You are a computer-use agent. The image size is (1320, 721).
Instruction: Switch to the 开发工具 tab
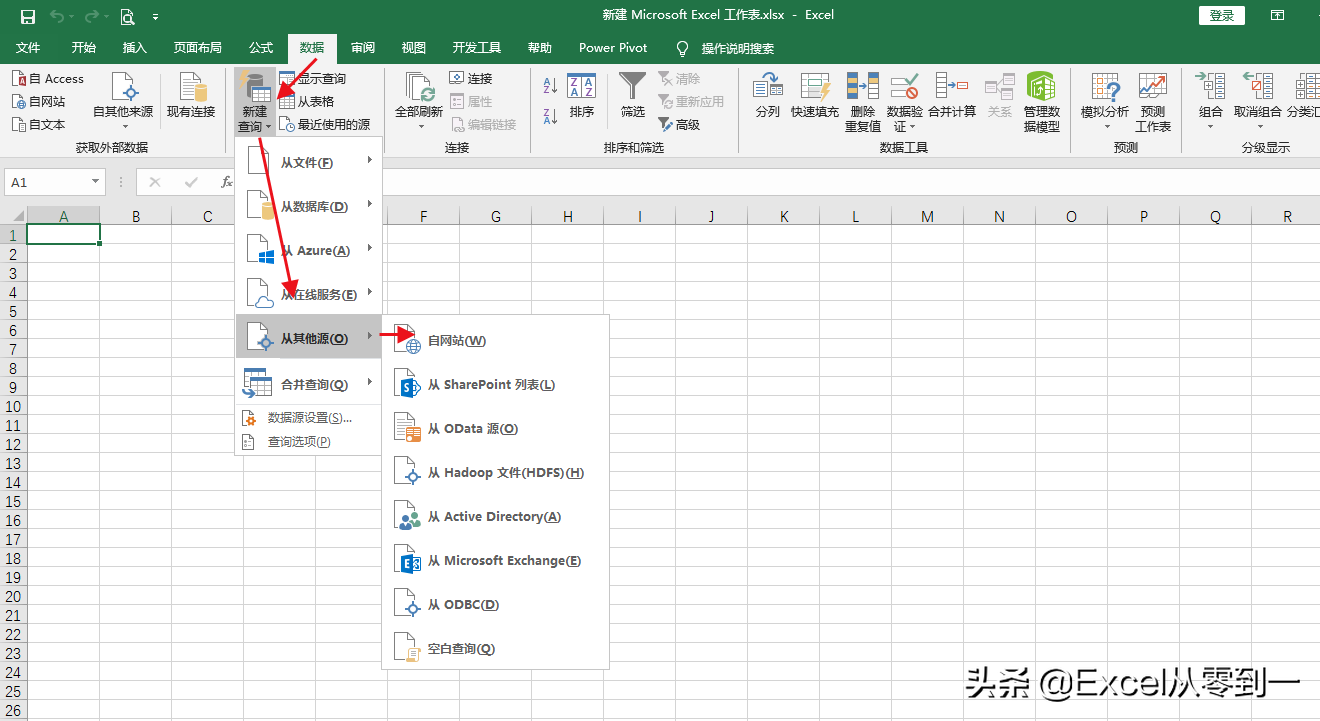pyautogui.click(x=477, y=48)
